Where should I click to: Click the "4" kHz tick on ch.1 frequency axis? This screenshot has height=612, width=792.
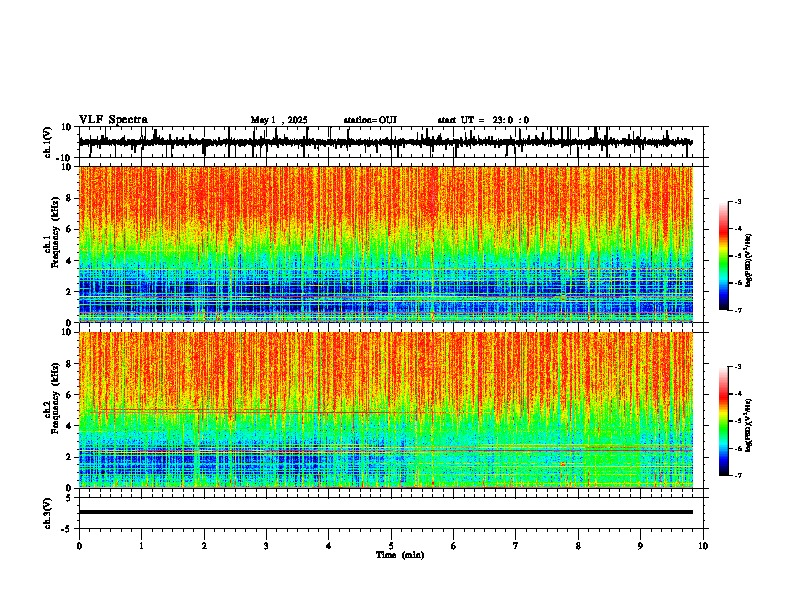70,261
